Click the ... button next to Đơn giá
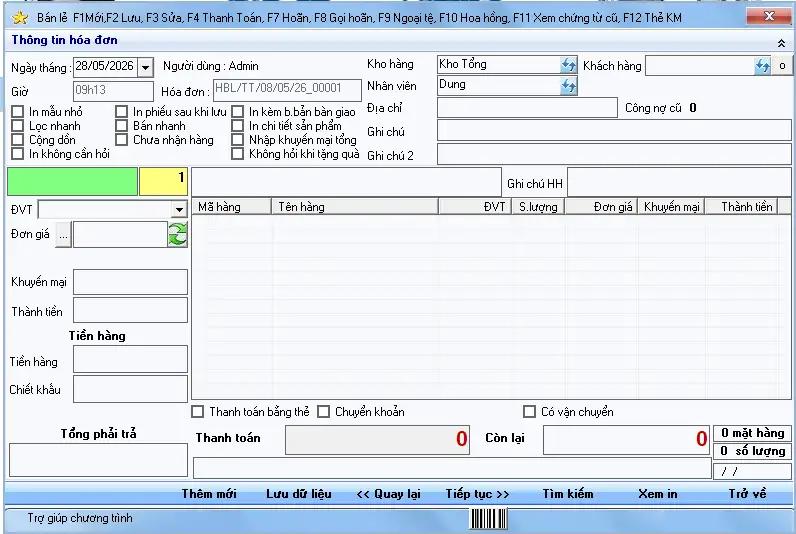 coord(63,235)
